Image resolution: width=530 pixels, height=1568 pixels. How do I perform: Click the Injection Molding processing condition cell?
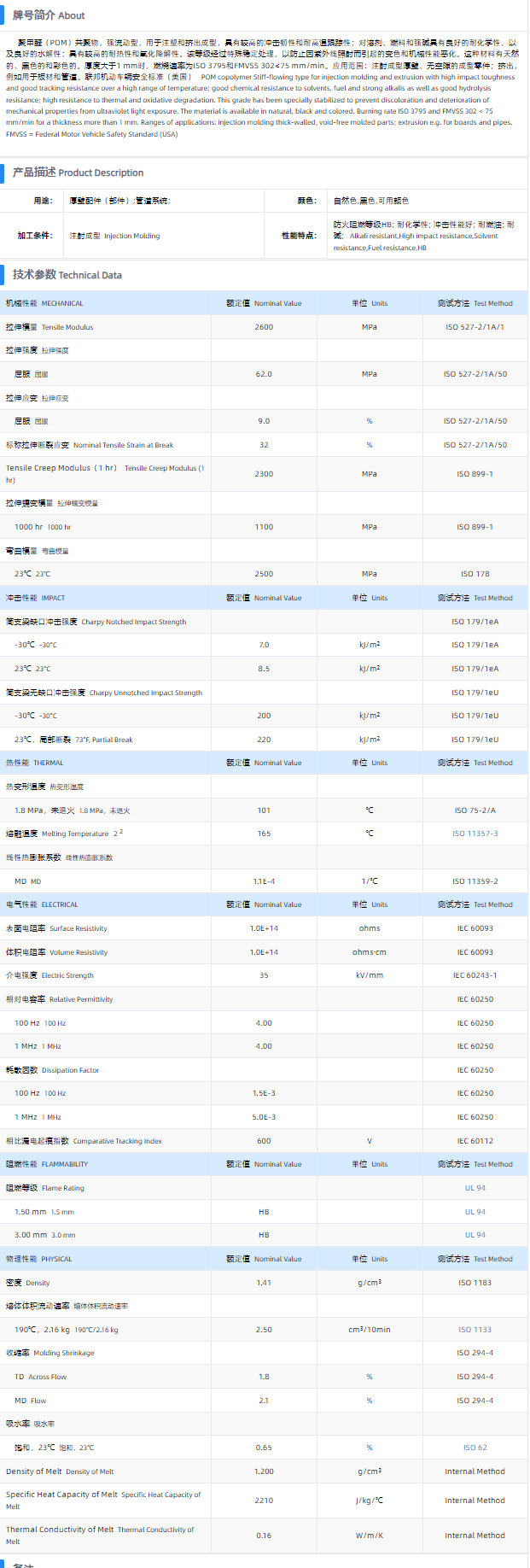(114, 236)
